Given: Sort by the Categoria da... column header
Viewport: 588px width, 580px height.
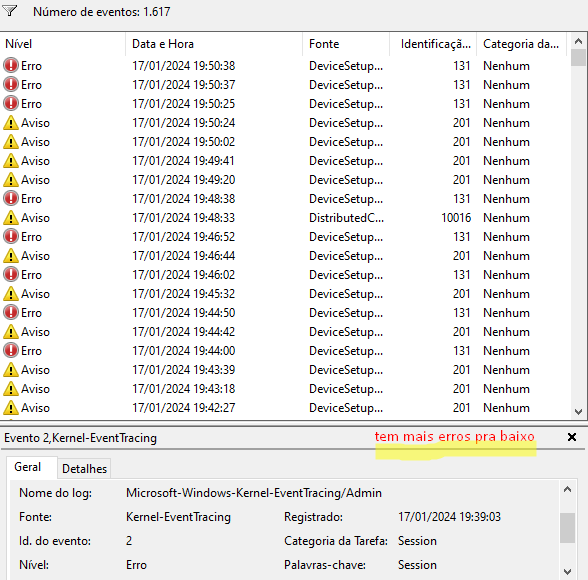Looking at the screenshot, I should [x=521, y=44].
